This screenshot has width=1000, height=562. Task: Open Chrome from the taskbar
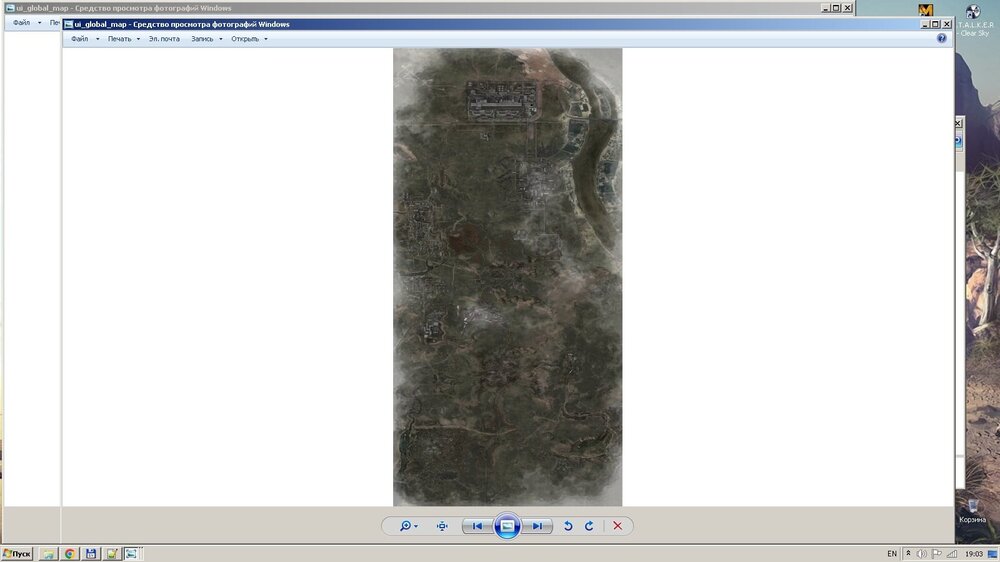[70, 553]
